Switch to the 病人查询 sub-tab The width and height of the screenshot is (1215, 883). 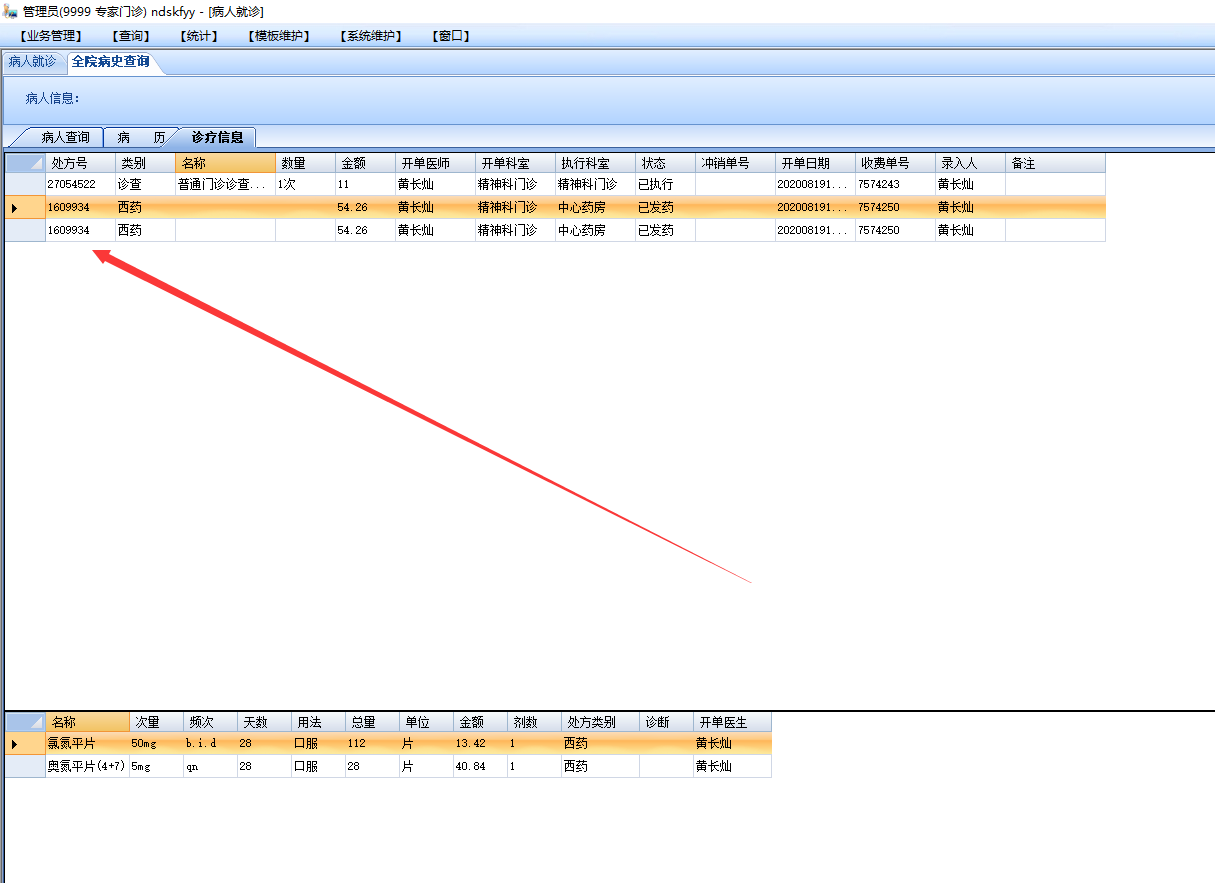65,137
